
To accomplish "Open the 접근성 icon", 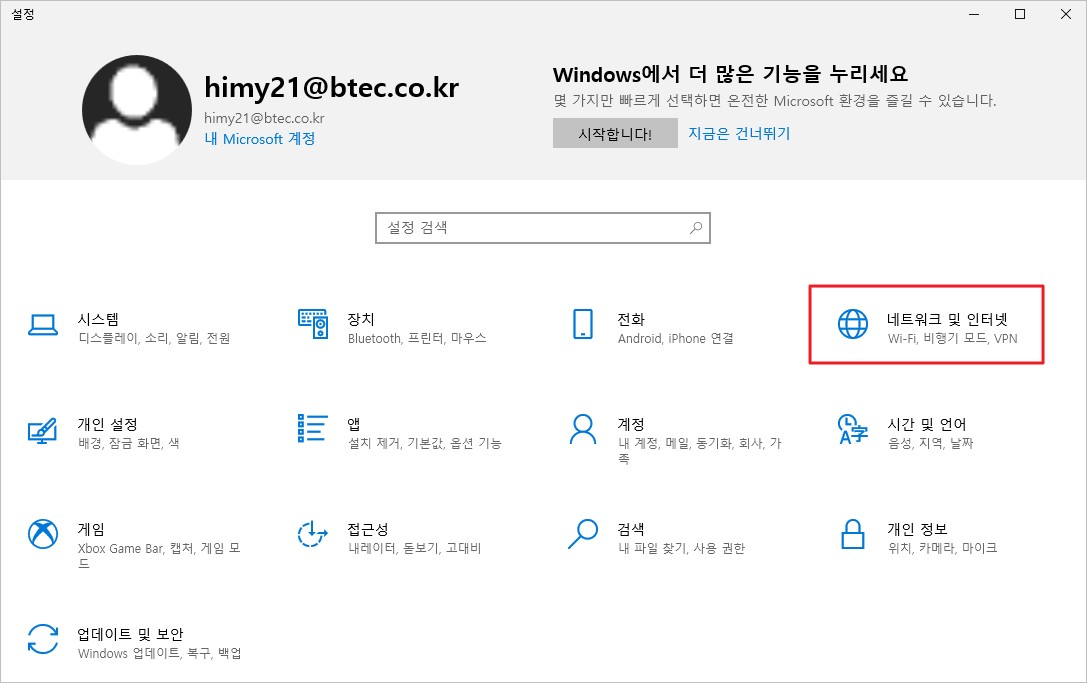I will click(x=313, y=534).
